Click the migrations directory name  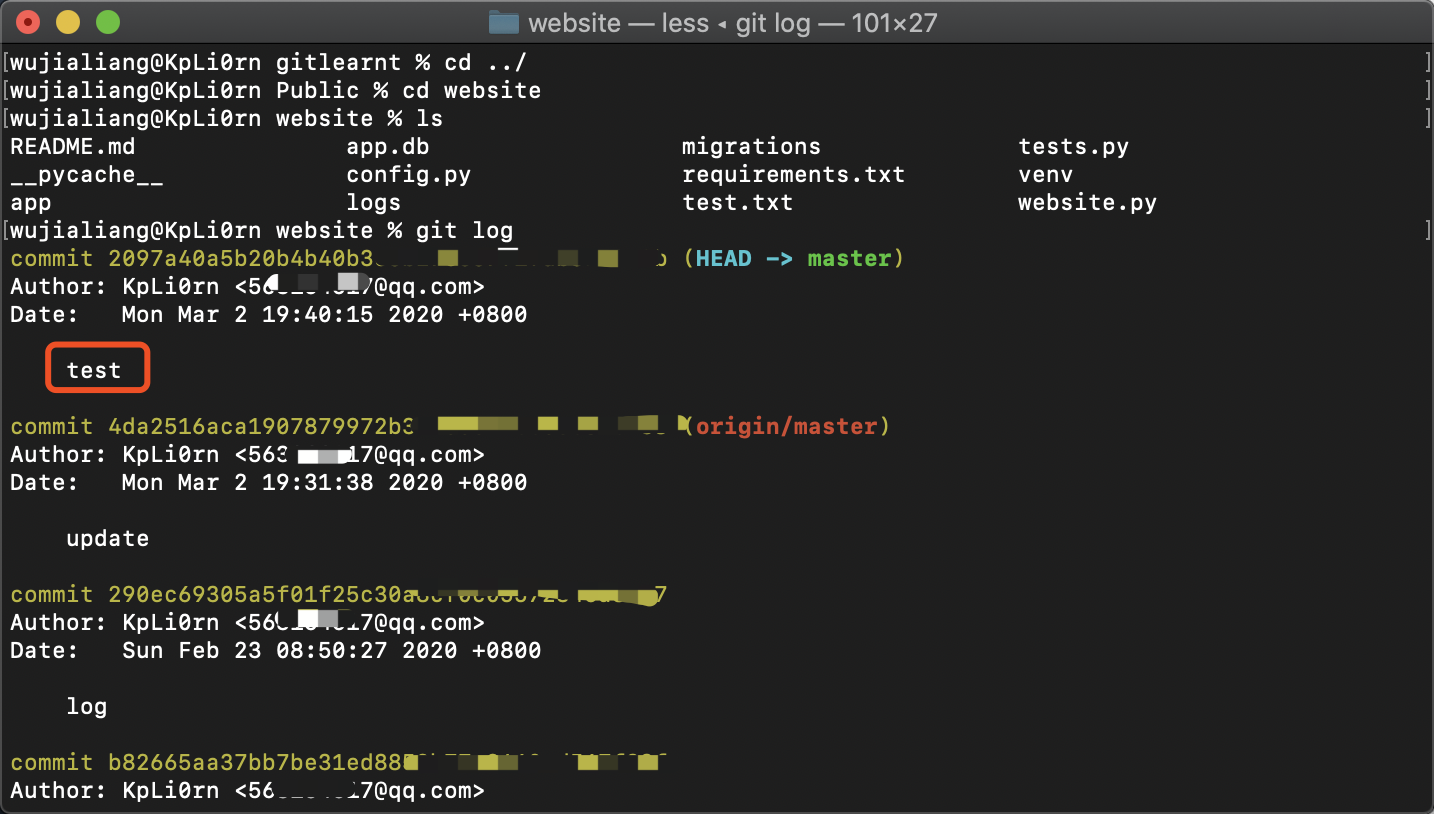[x=751, y=147]
